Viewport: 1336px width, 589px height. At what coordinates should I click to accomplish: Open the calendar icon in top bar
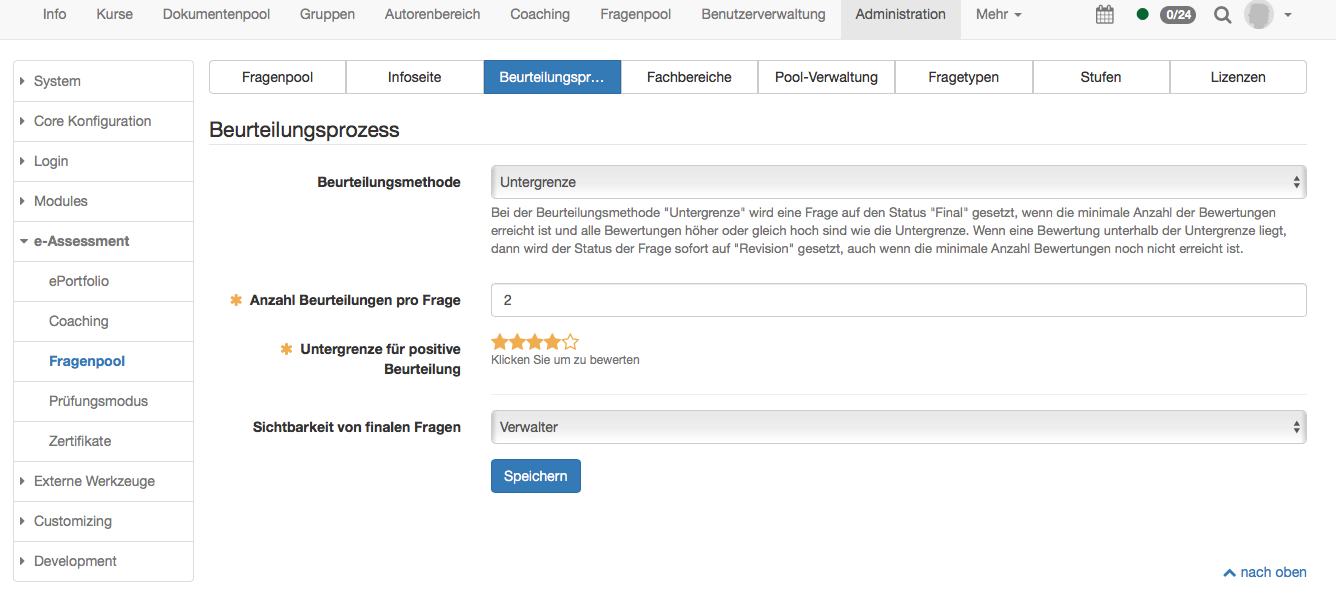point(1105,15)
